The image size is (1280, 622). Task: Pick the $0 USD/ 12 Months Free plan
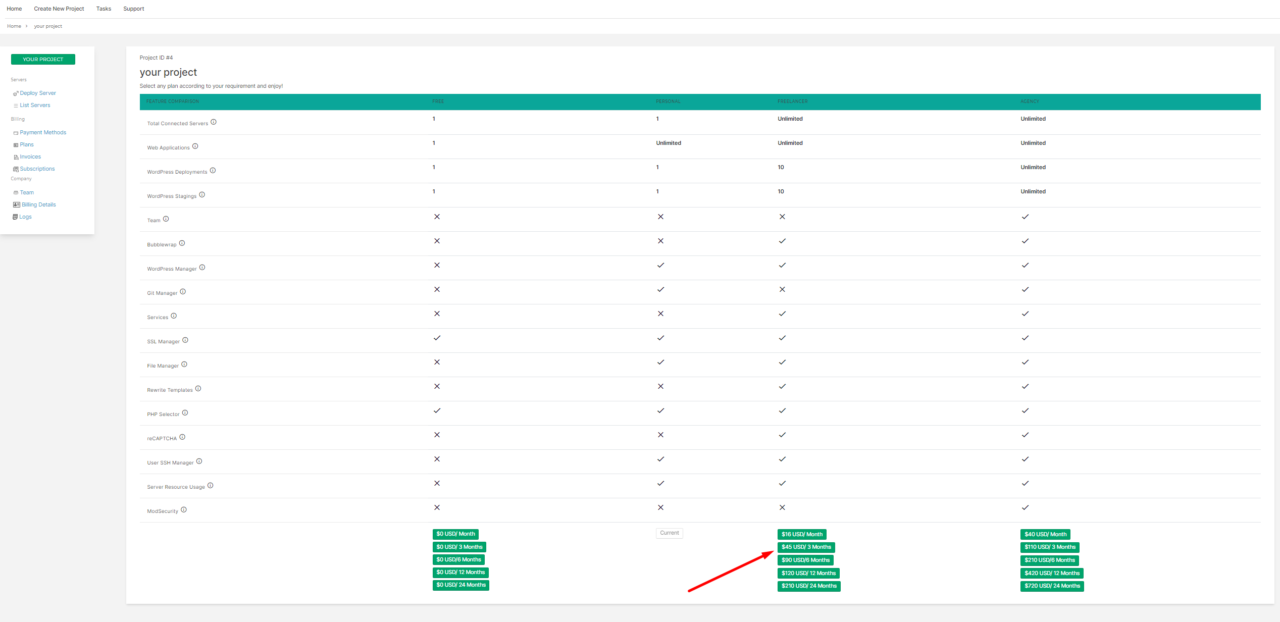click(461, 572)
